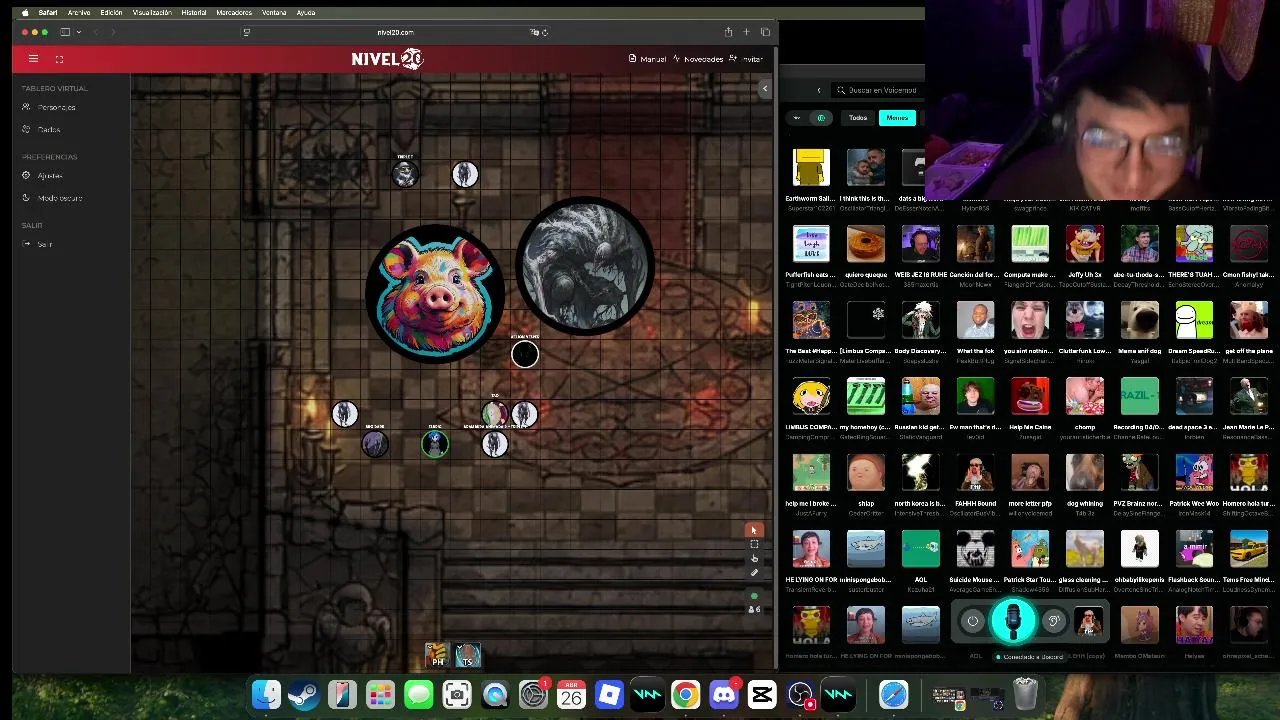Play the What the fok sound

pos(976,320)
